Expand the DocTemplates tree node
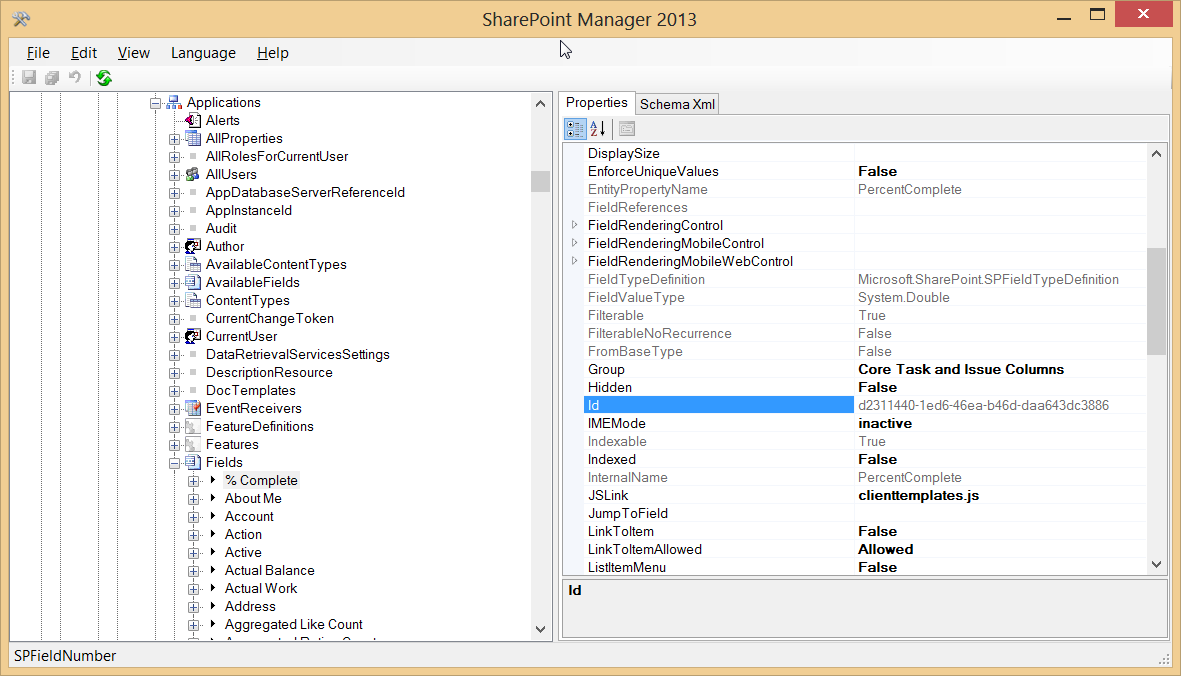The height and width of the screenshot is (676, 1181). [174, 391]
